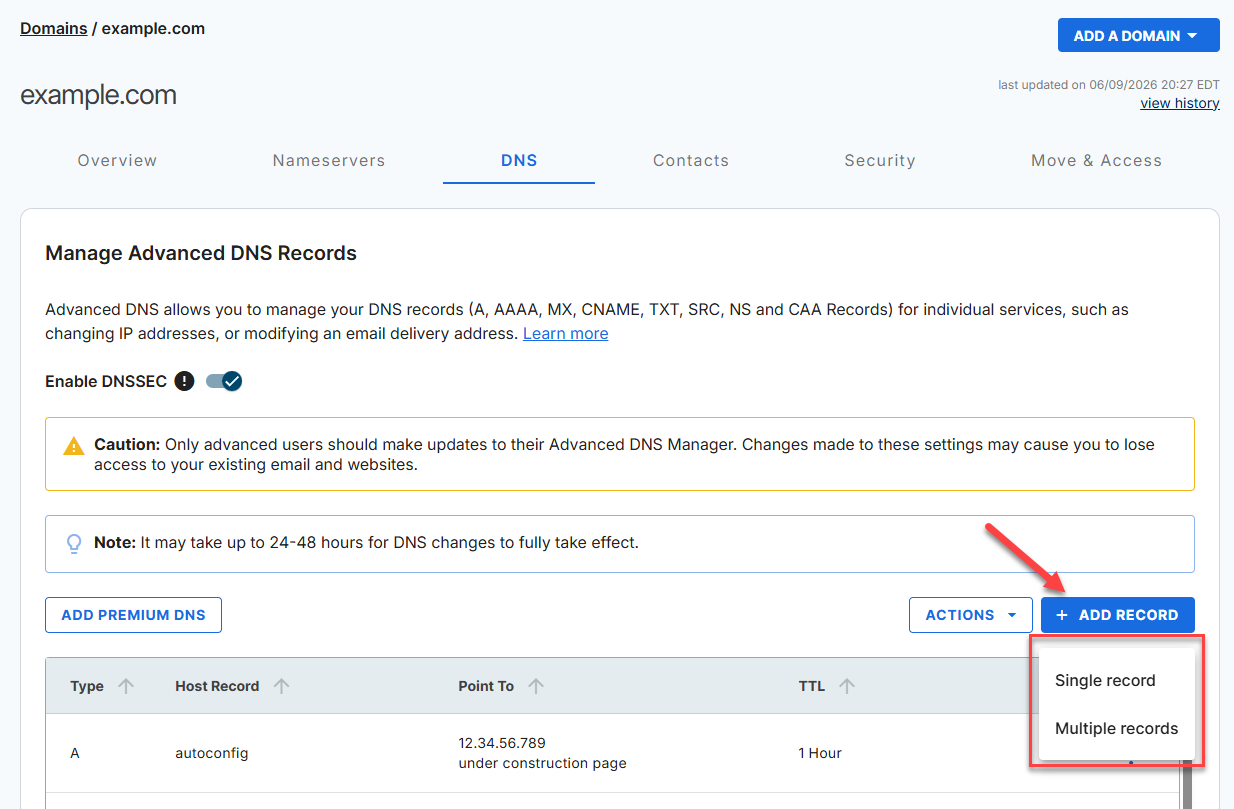Click the yellow Caution warning triangle icon
The width and height of the screenshot is (1234, 809).
coord(74,445)
